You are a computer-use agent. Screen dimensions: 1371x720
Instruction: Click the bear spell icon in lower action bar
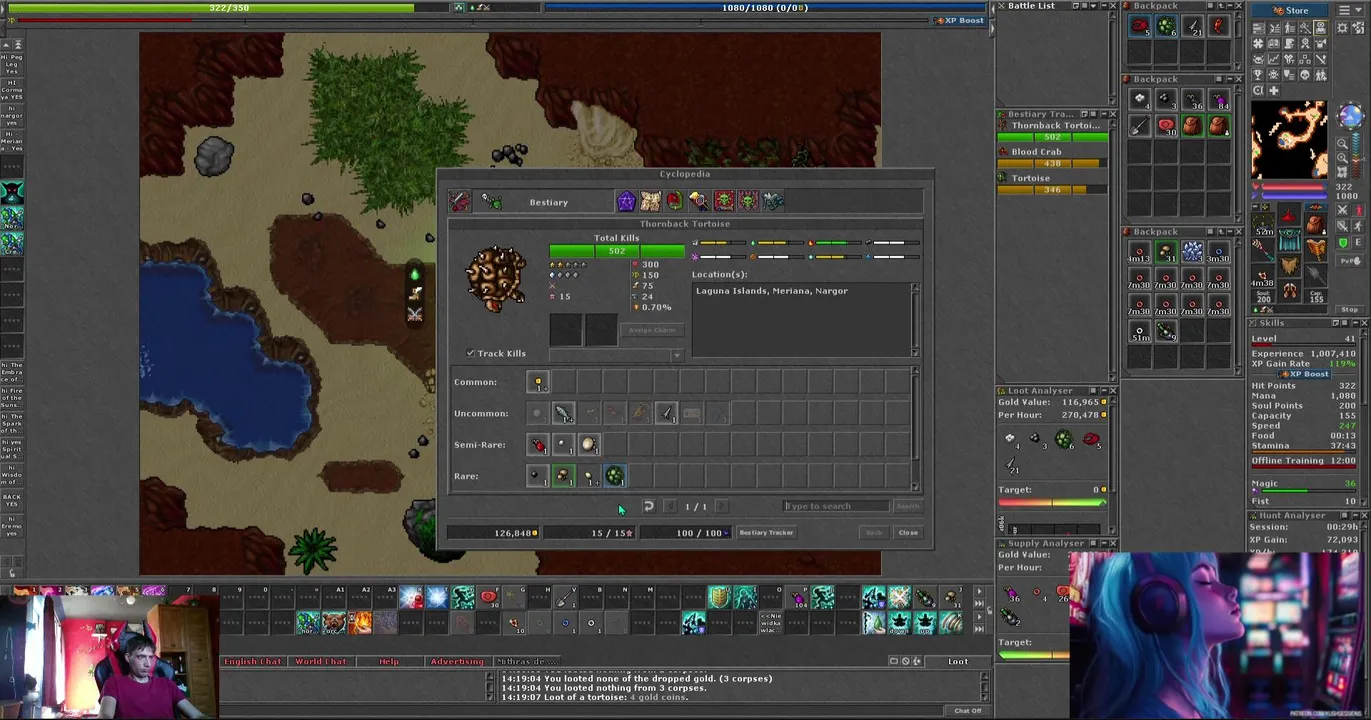(334, 624)
